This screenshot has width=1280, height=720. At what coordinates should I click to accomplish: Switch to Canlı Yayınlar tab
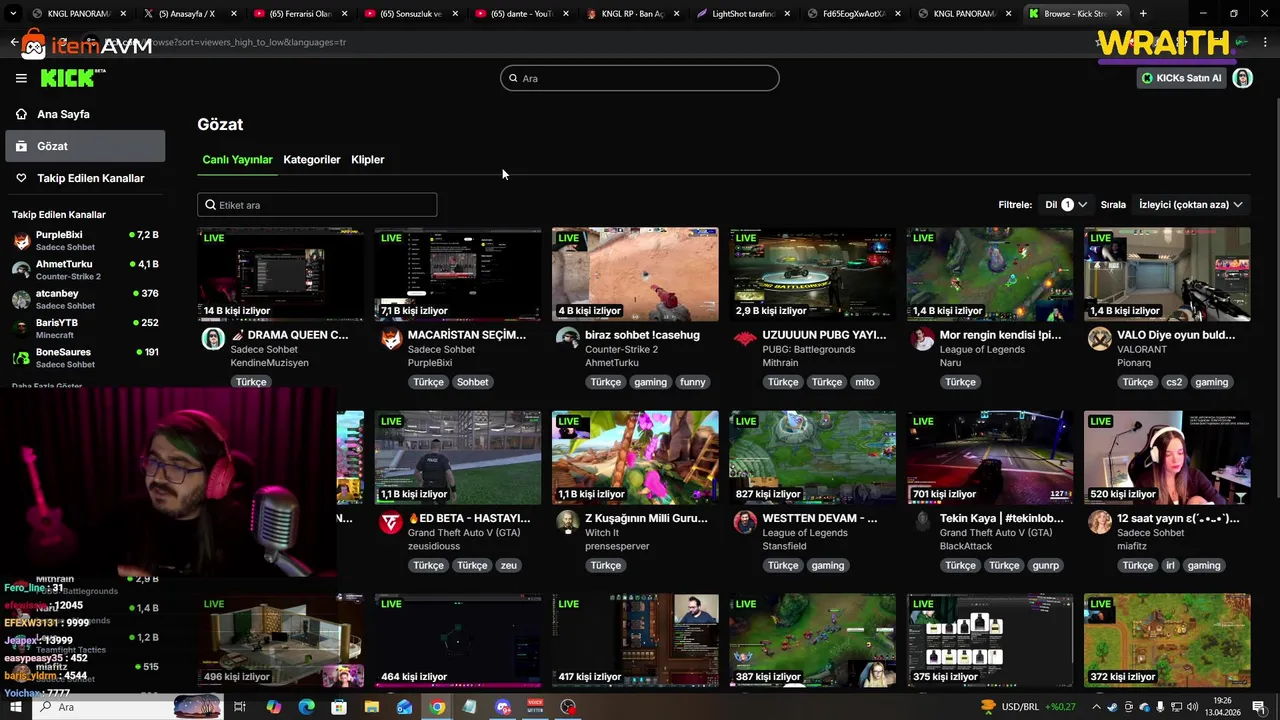point(237,160)
